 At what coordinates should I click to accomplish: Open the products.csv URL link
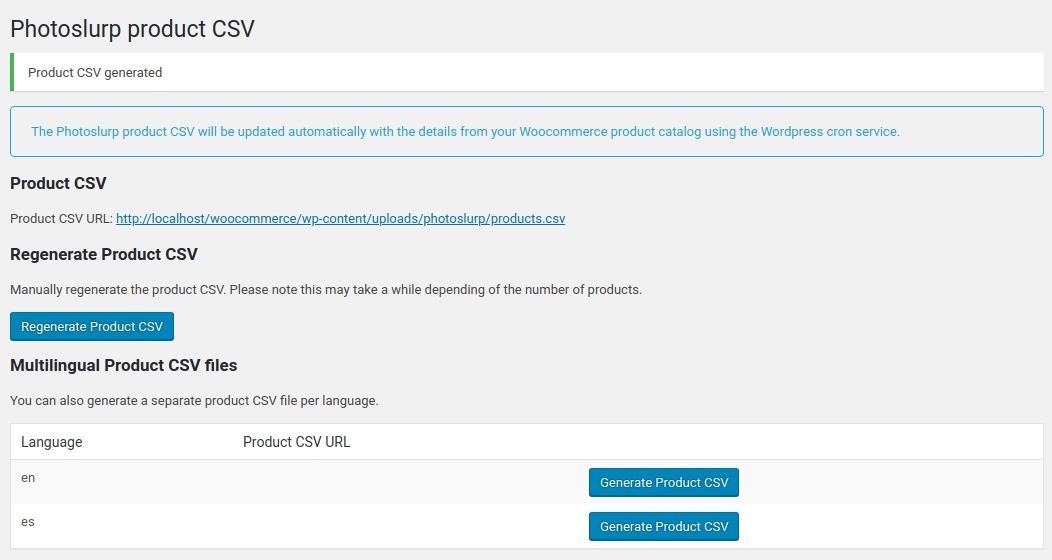pos(340,218)
